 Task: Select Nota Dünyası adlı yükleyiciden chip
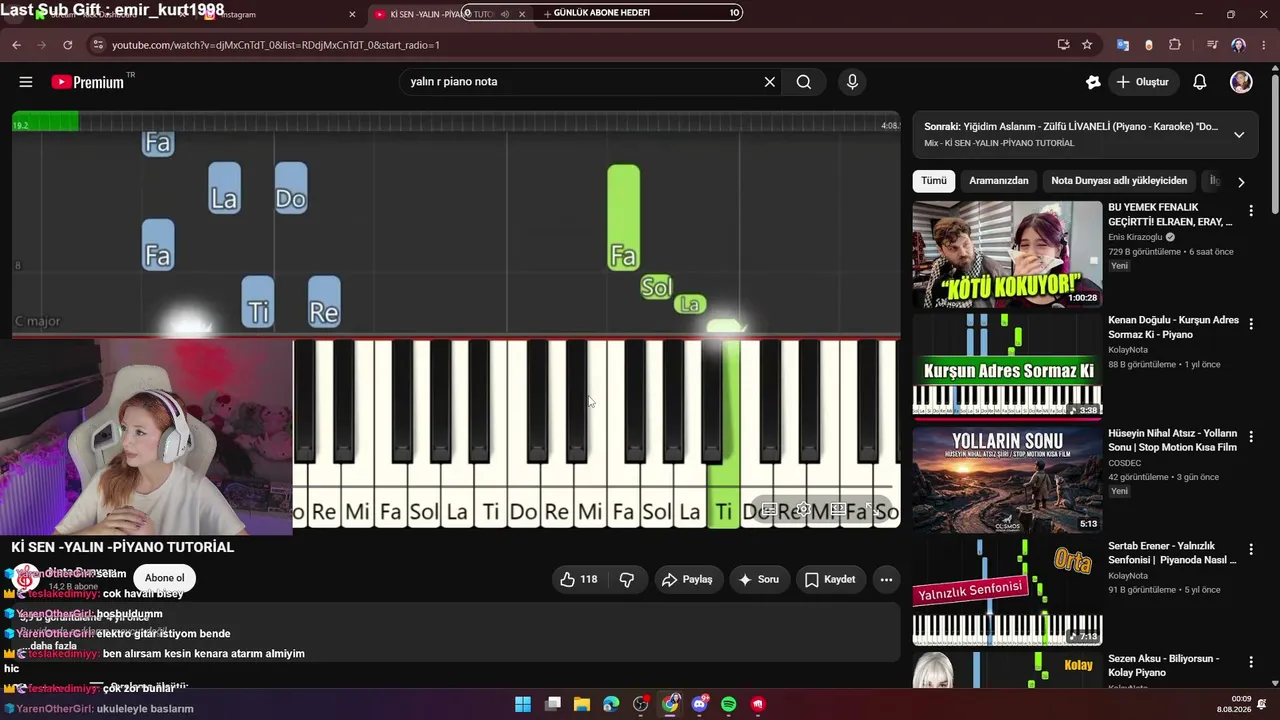point(1119,181)
